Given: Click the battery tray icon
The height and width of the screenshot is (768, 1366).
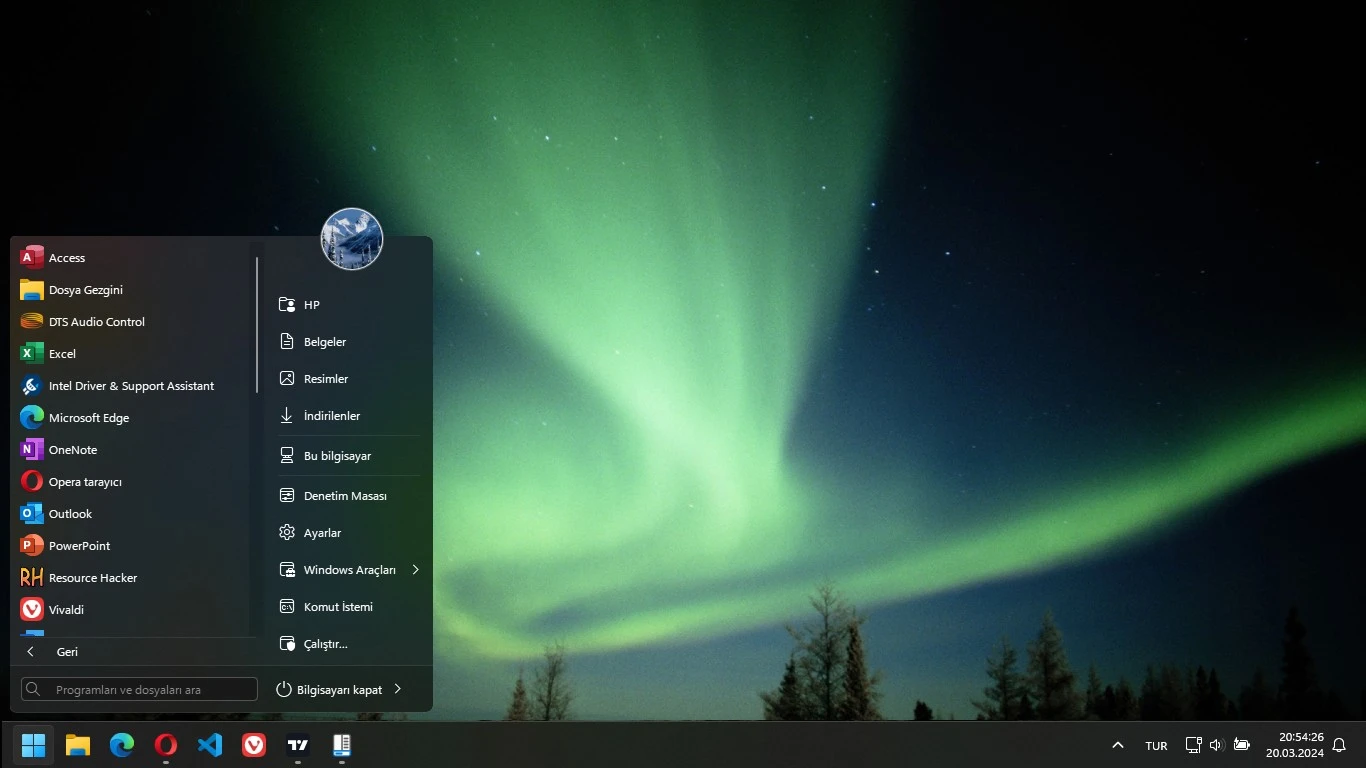Looking at the screenshot, I should [x=1241, y=745].
